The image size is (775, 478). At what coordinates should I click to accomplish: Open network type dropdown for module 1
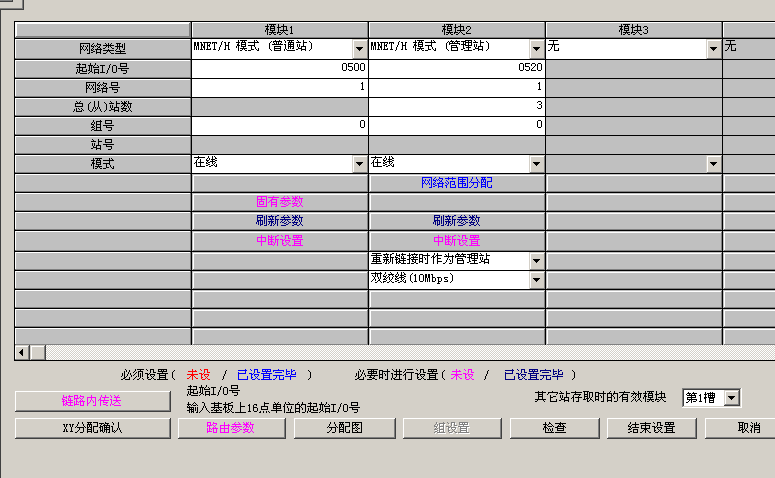coord(359,48)
